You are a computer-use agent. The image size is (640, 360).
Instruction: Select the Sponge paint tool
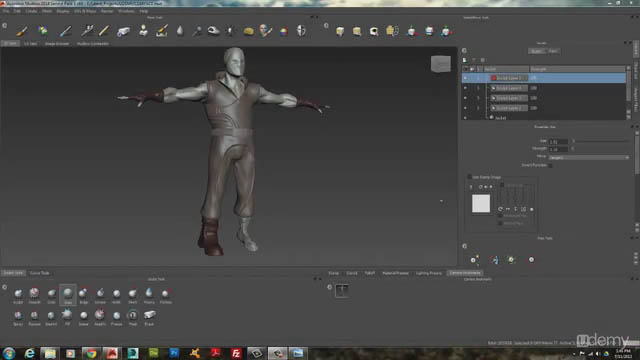(x=248, y=31)
